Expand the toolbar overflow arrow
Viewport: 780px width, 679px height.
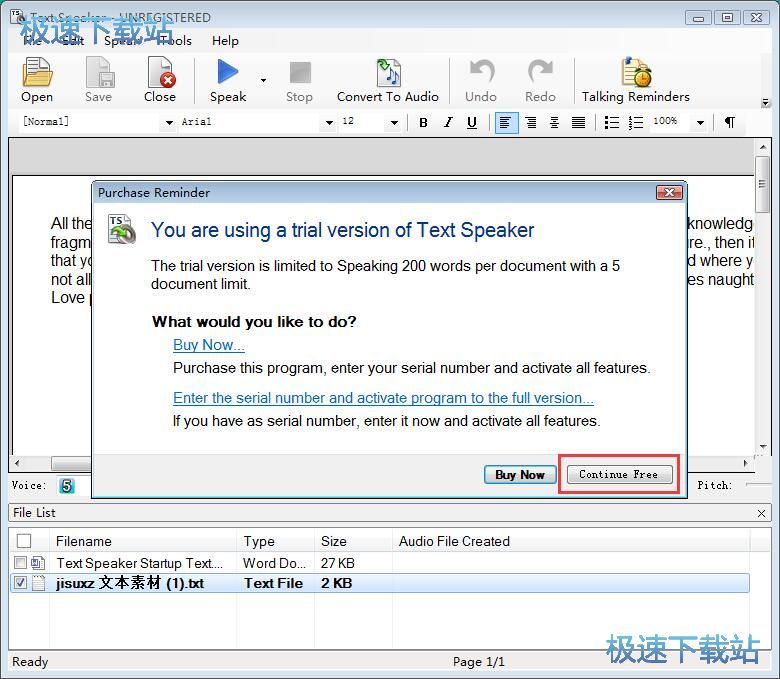tap(766, 103)
